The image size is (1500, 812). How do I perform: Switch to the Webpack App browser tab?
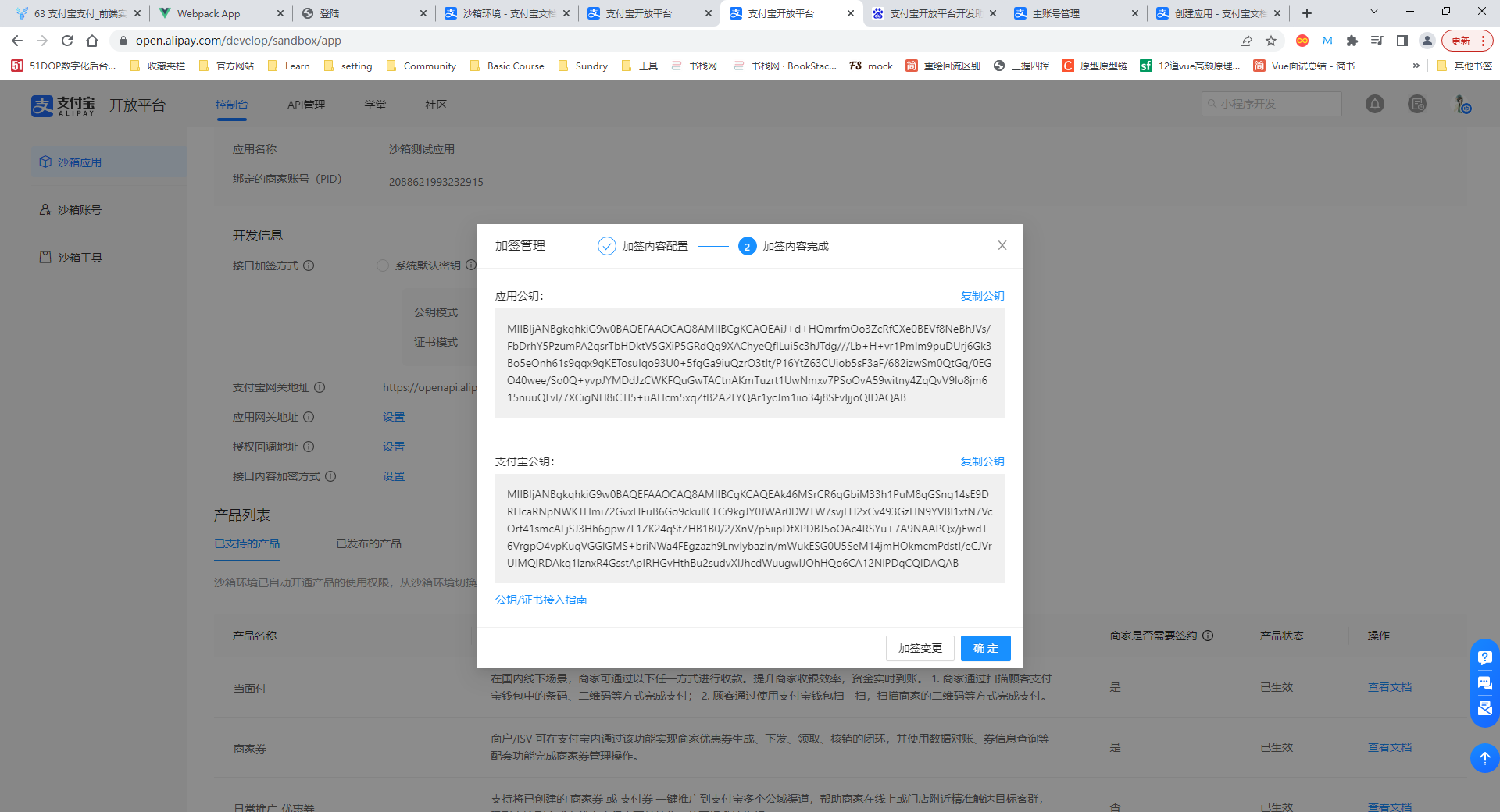click(222, 13)
